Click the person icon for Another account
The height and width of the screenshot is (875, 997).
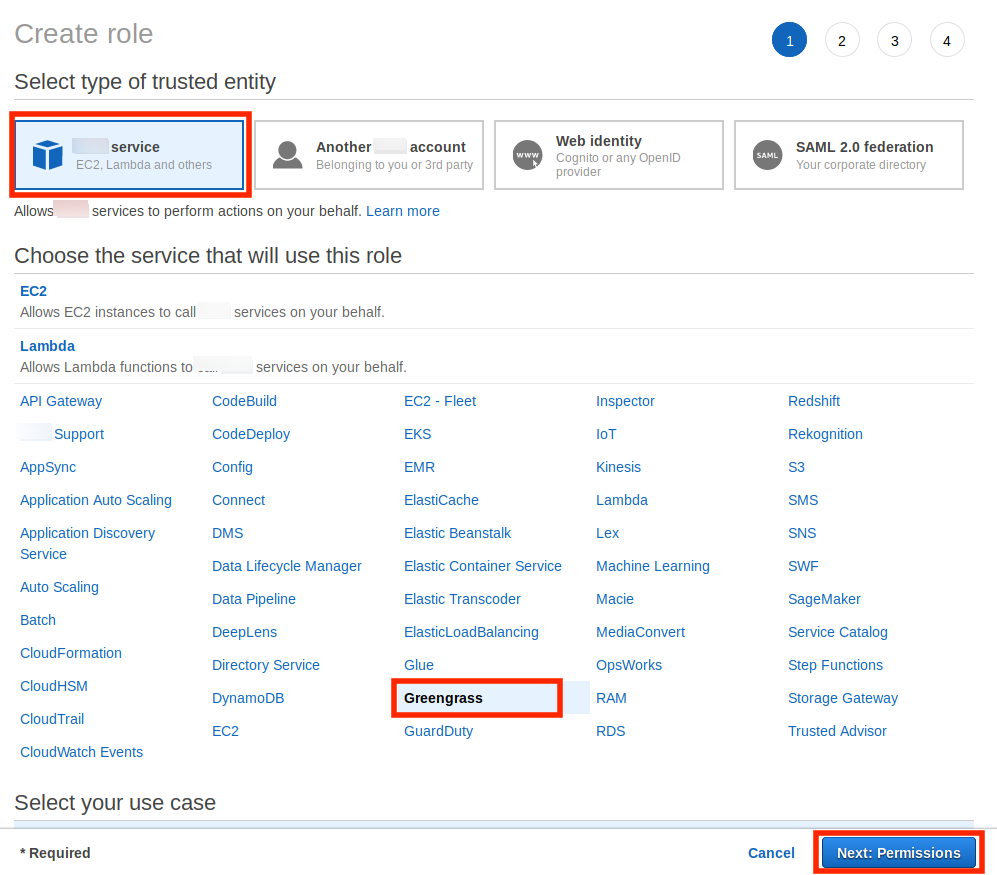point(288,155)
